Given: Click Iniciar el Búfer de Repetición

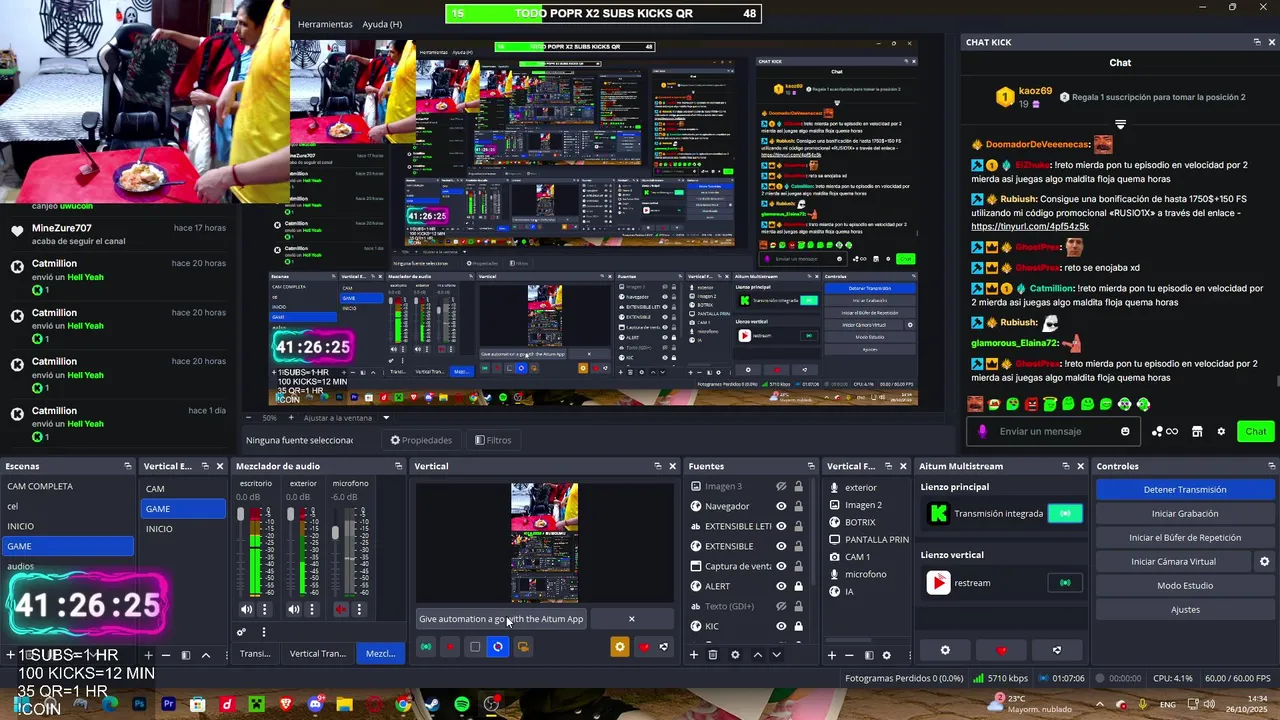Looking at the screenshot, I should click(x=1185, y=537).
